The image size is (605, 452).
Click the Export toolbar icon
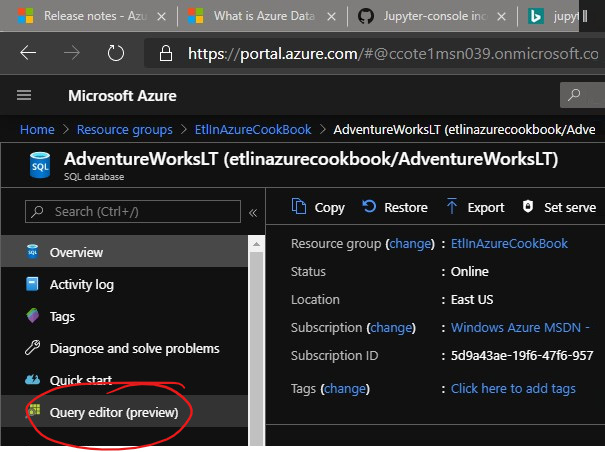pyautogui.click(x=452, y=207)
